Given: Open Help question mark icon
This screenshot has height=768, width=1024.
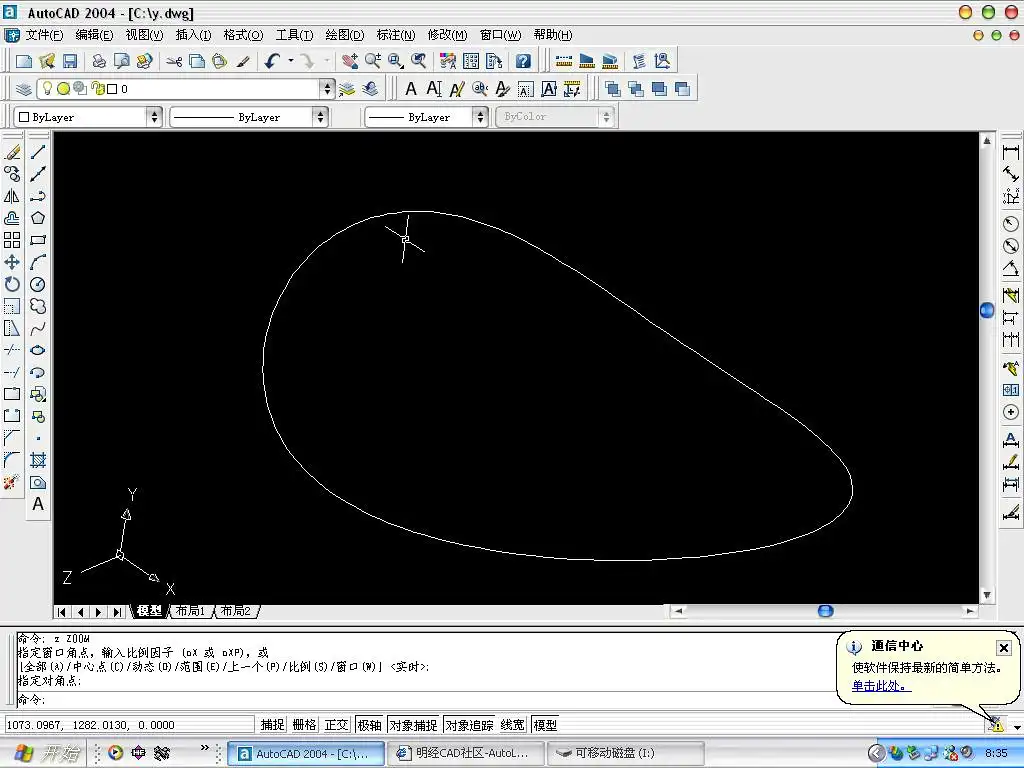Looking at the screenshot, I should tap(523, 61).
